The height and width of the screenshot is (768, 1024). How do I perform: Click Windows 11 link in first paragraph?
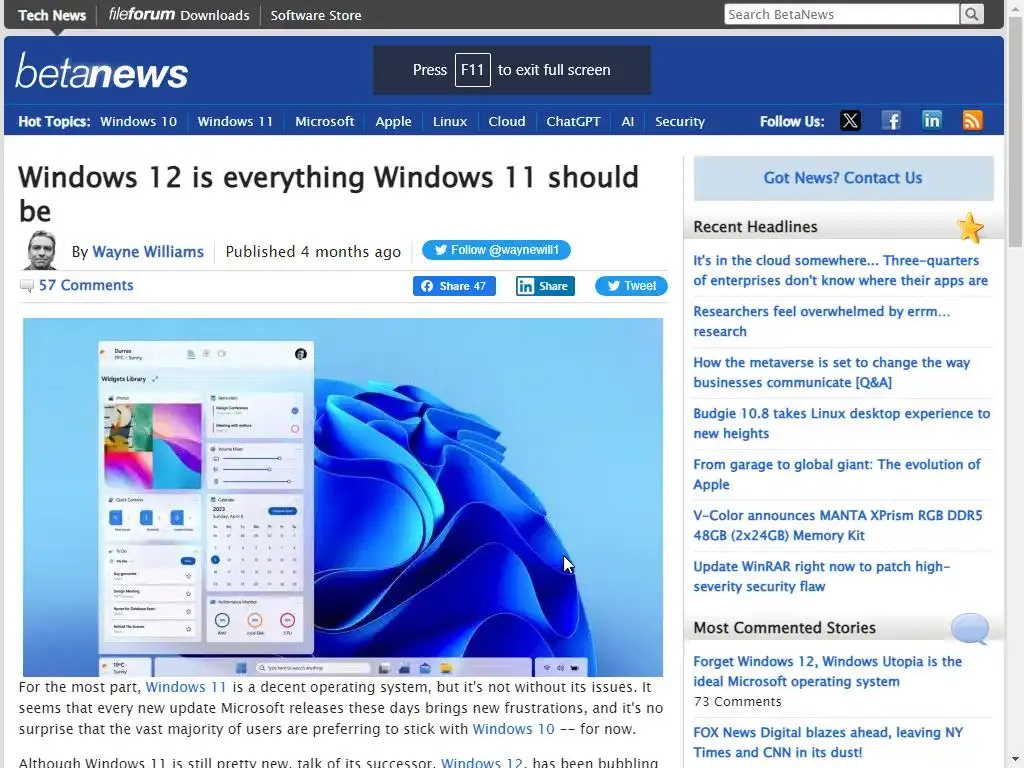185,687
